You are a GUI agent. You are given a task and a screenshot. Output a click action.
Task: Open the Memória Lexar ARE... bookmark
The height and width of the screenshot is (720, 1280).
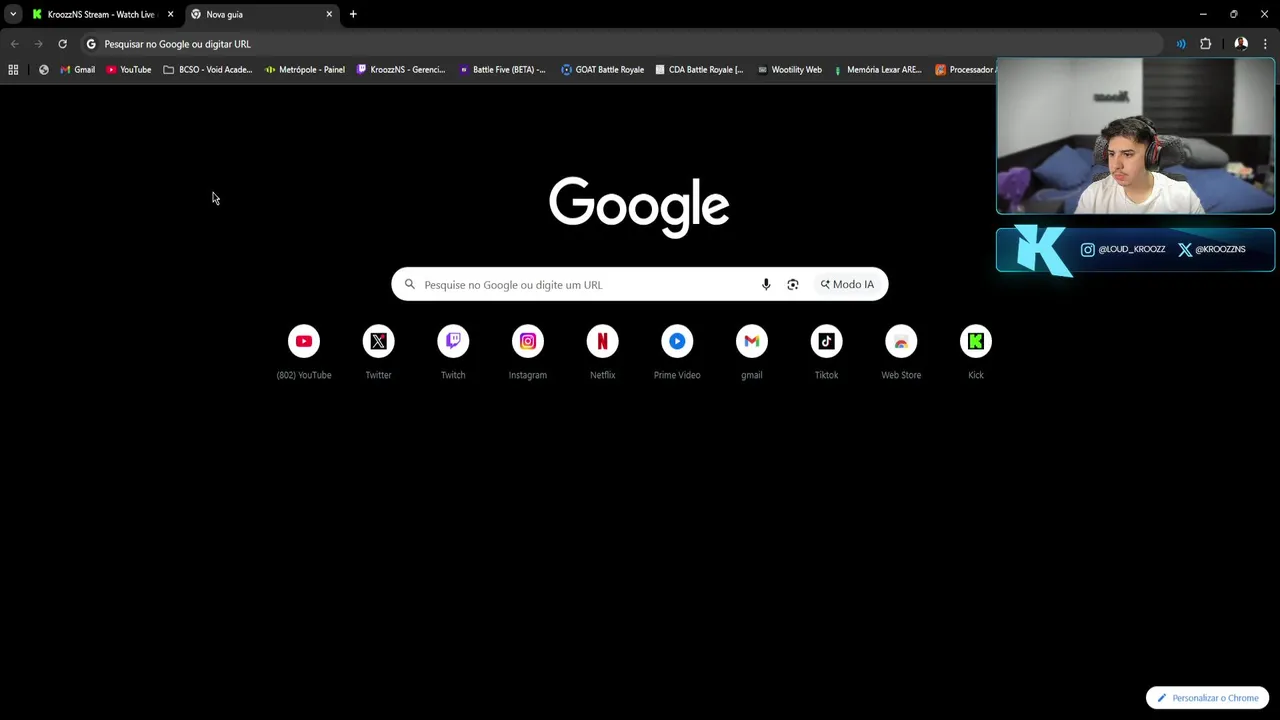click(877, 70)
